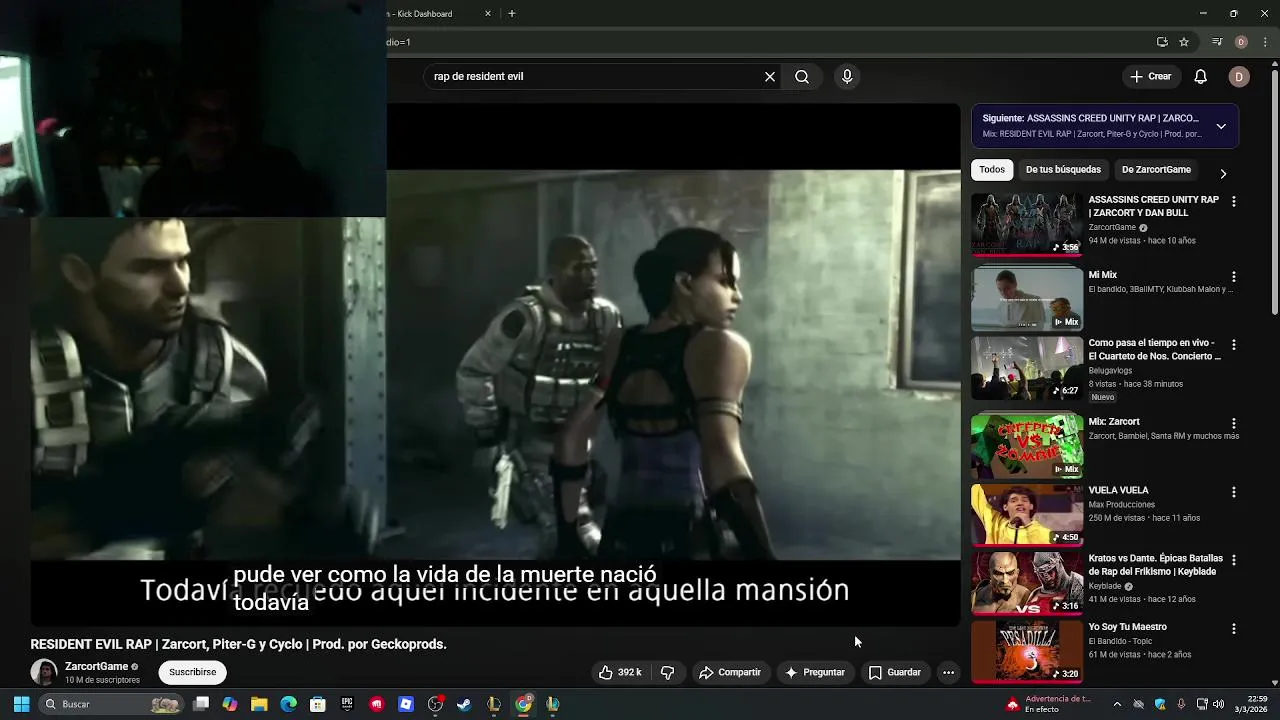Open Chrome profile avatar
1280x720 pixels.
[x=1241, y=42]
